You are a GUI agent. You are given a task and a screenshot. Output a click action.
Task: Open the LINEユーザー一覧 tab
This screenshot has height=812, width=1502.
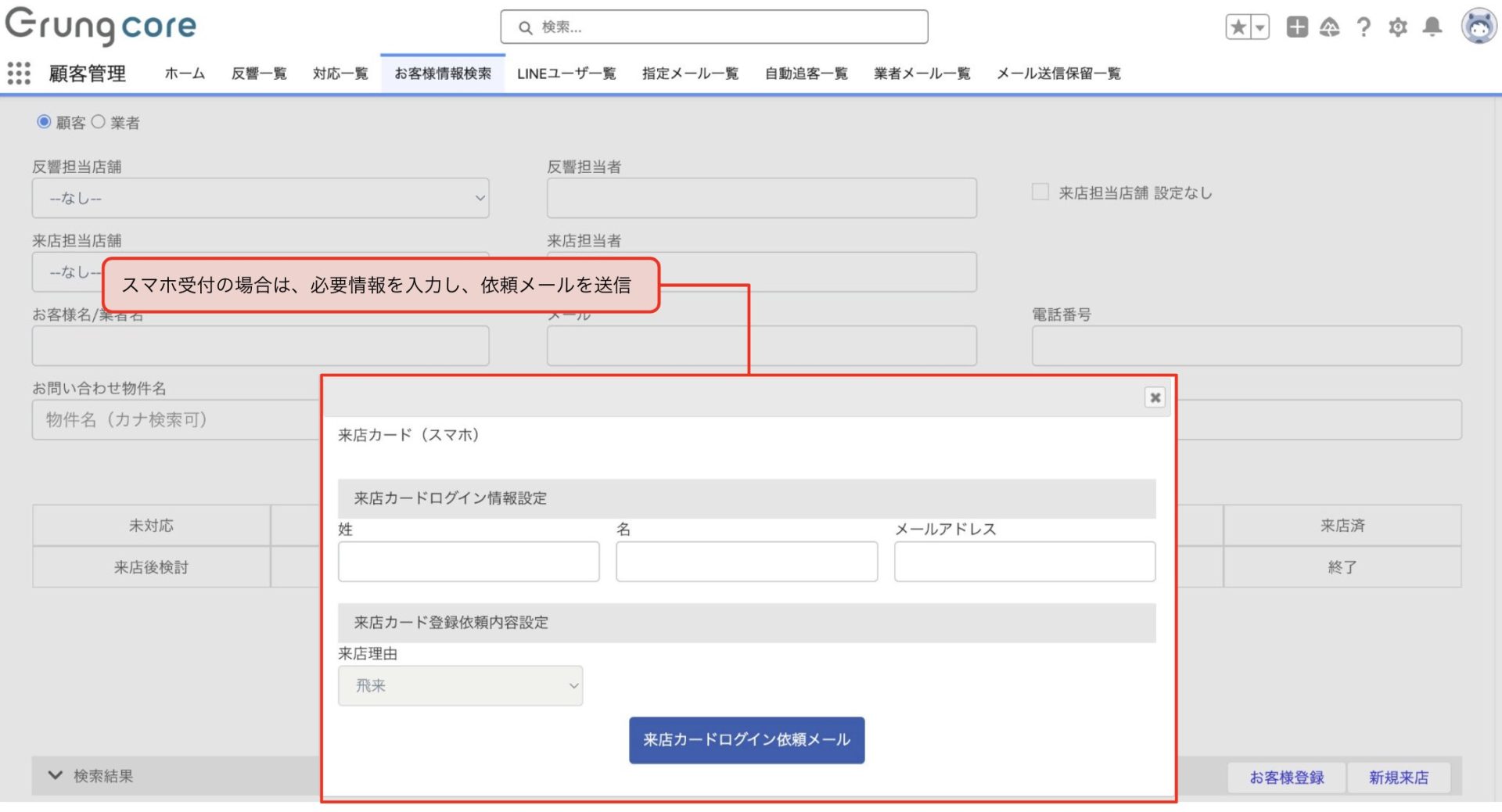pyautogui.click(x=566, y=74)
